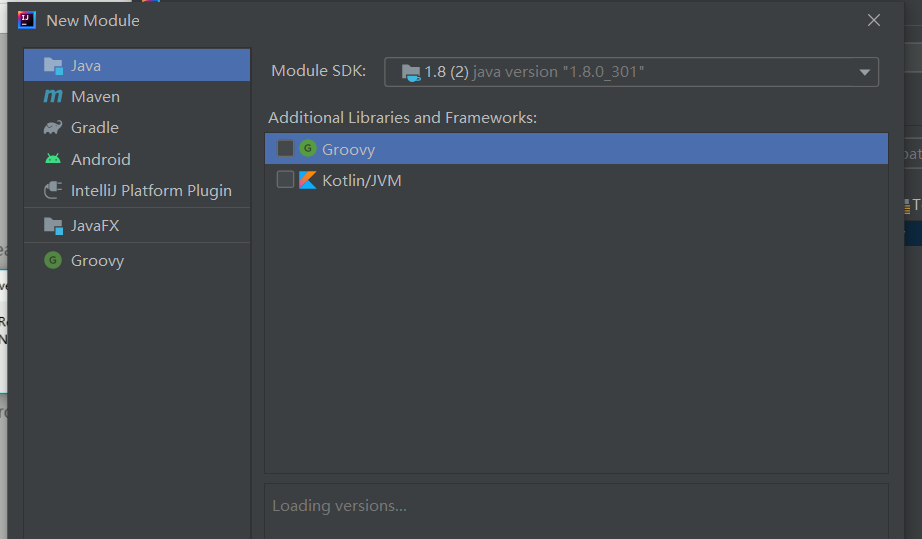Click the JavaFX folder icon
Screen dimensions: 922x539
[53, 226]
